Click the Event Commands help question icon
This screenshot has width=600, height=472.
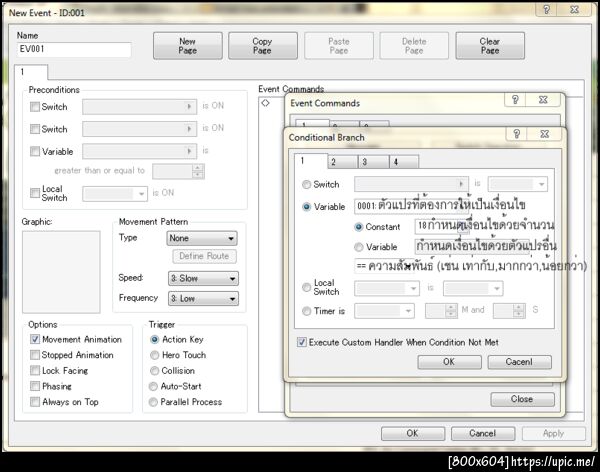515,100
